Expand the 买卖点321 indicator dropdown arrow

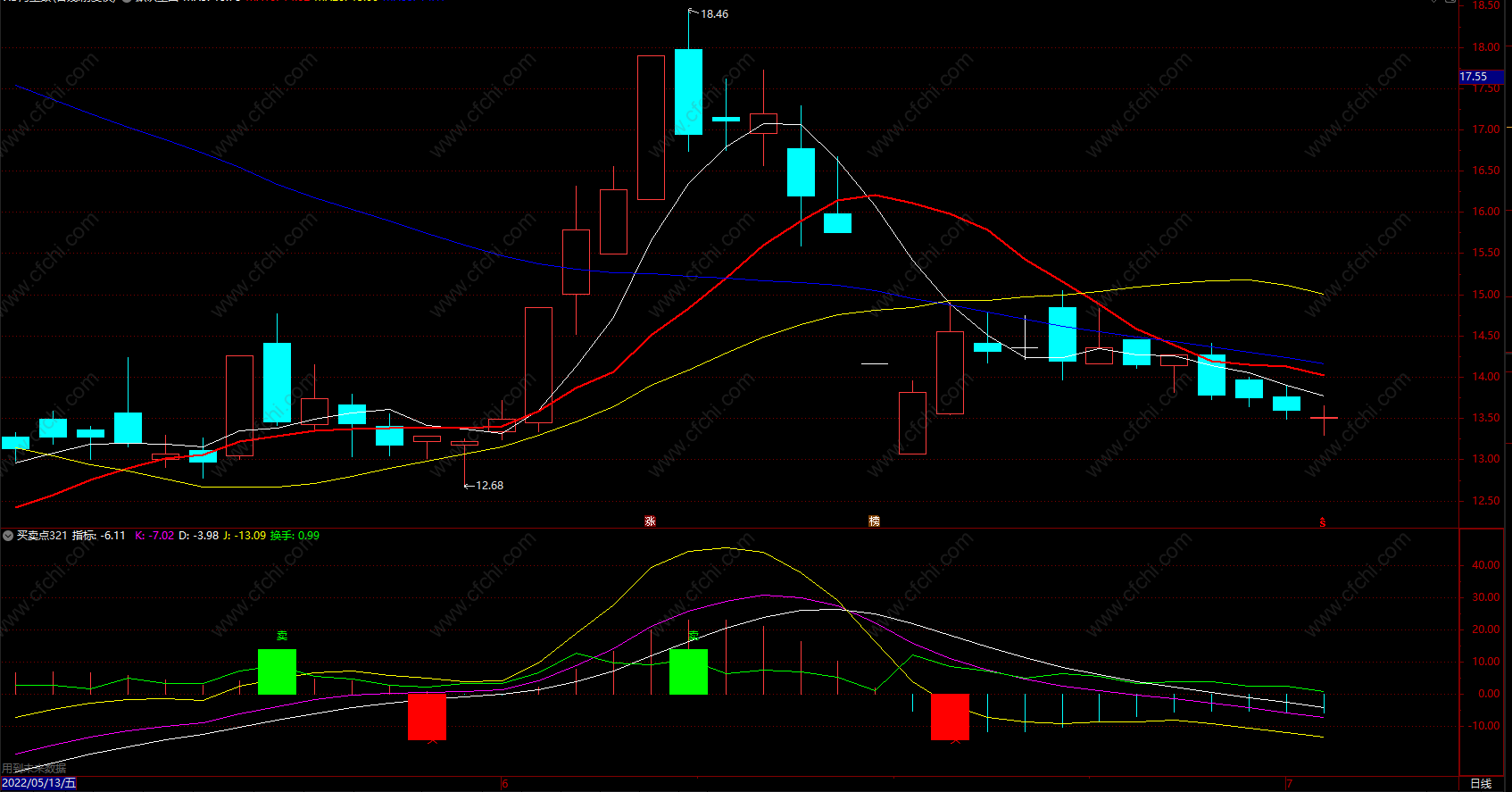pyautogui.click(x=8, y=536)
